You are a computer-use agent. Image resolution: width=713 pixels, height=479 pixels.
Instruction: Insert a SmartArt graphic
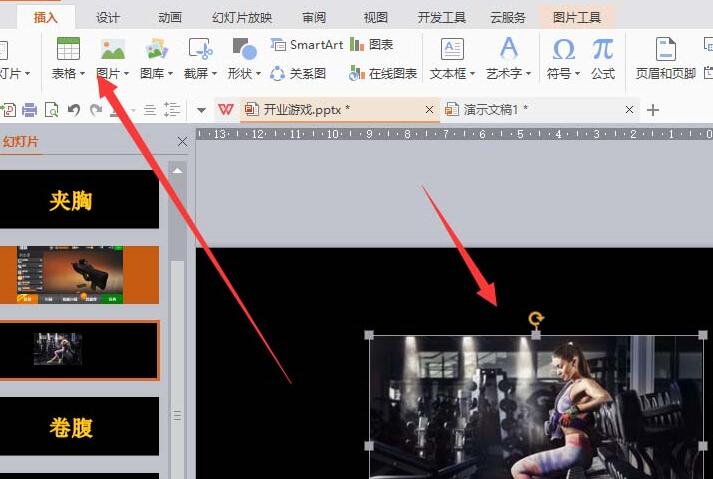[x=307, y=45]
